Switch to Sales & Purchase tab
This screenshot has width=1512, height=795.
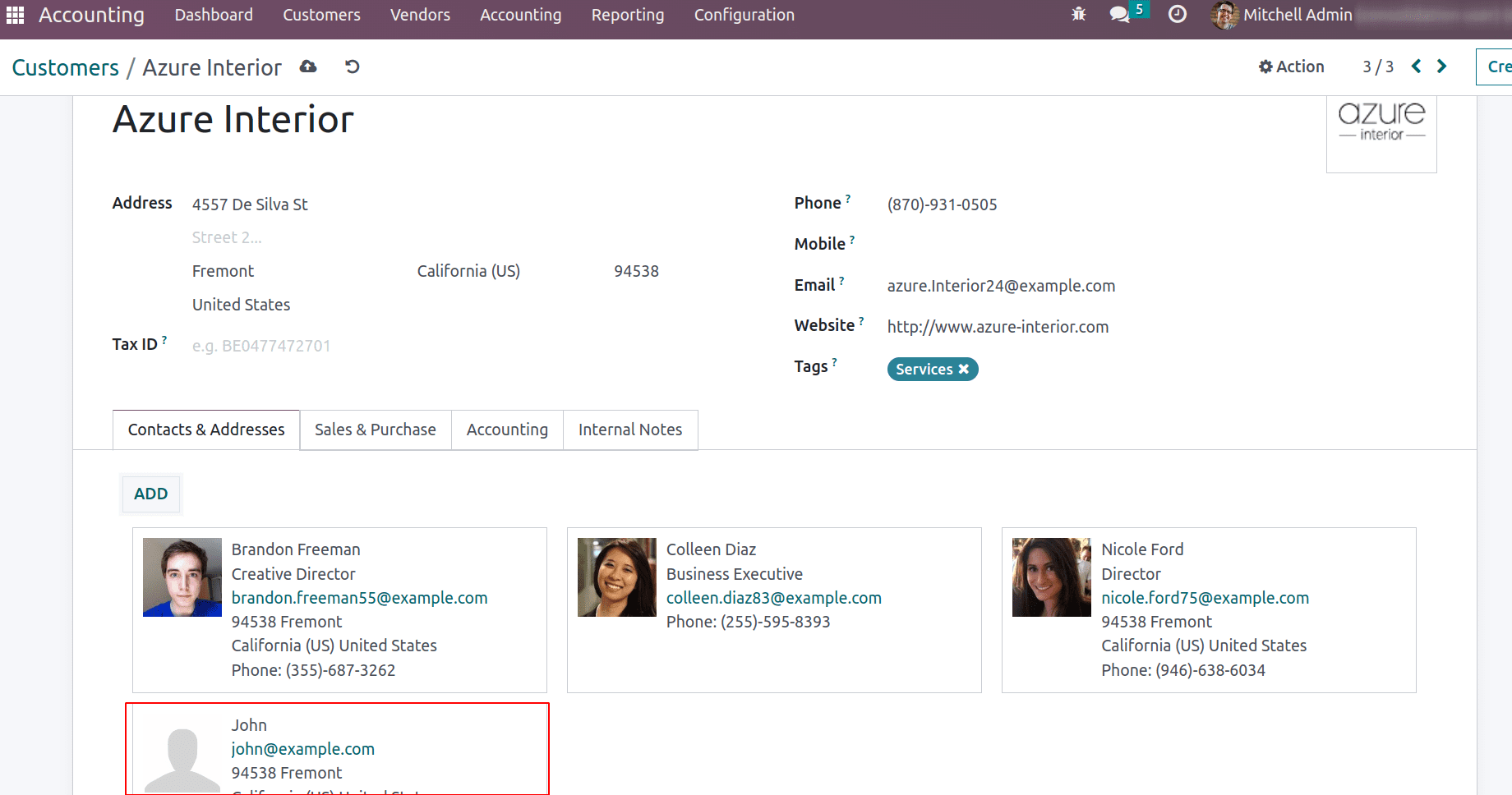[376, 430]
